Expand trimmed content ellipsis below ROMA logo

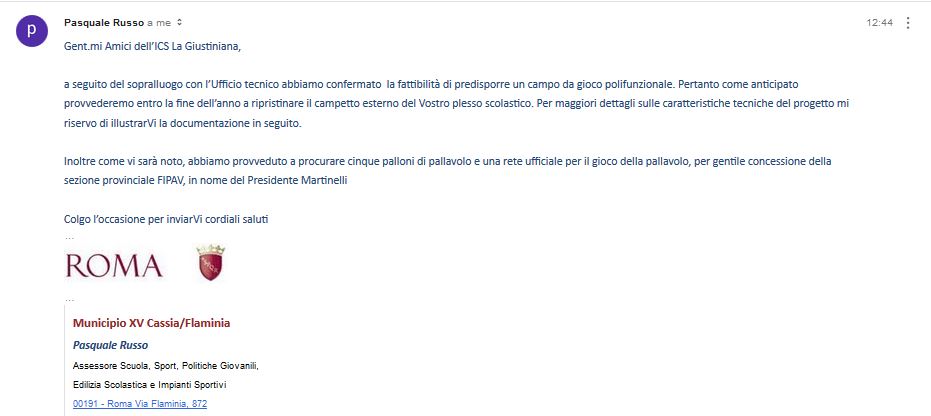[69, 298]
